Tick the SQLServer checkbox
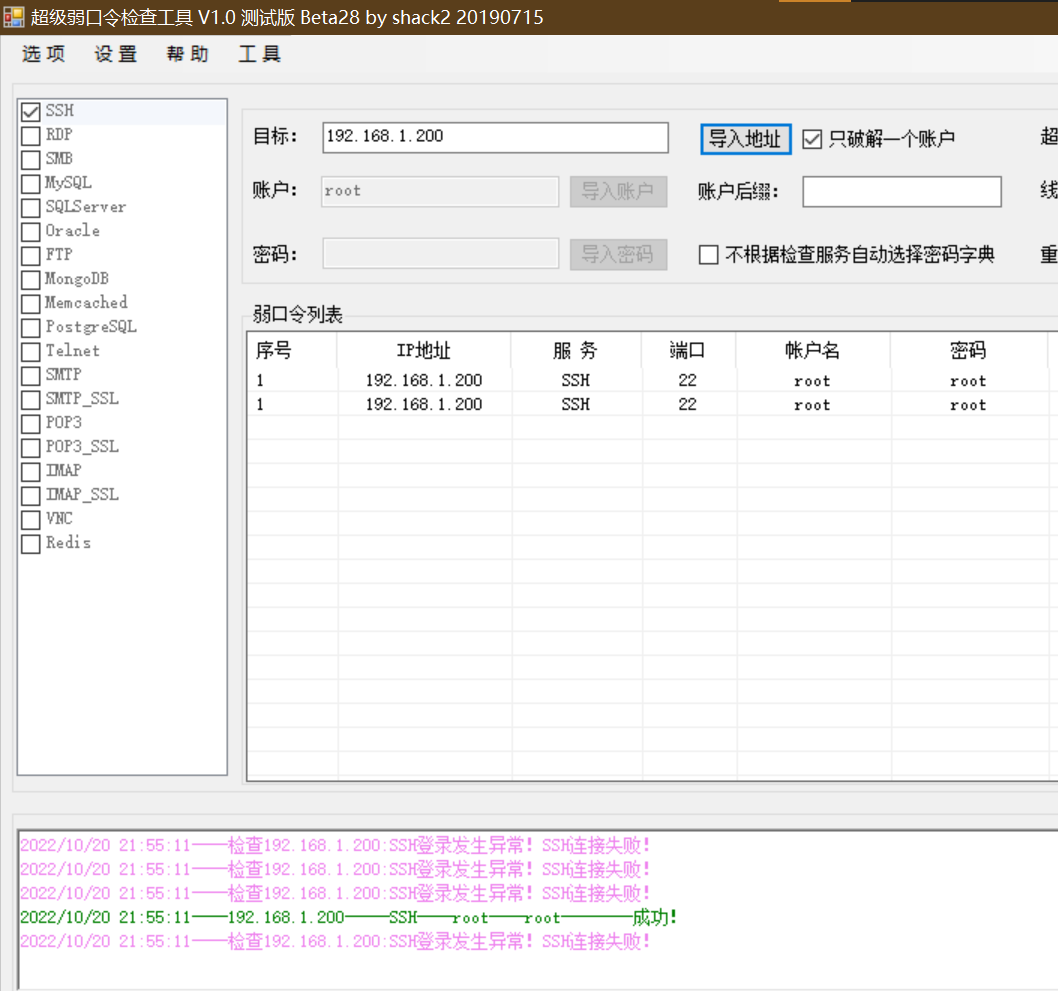Screen dimensions: 1058x991 [x=31, y=207]
